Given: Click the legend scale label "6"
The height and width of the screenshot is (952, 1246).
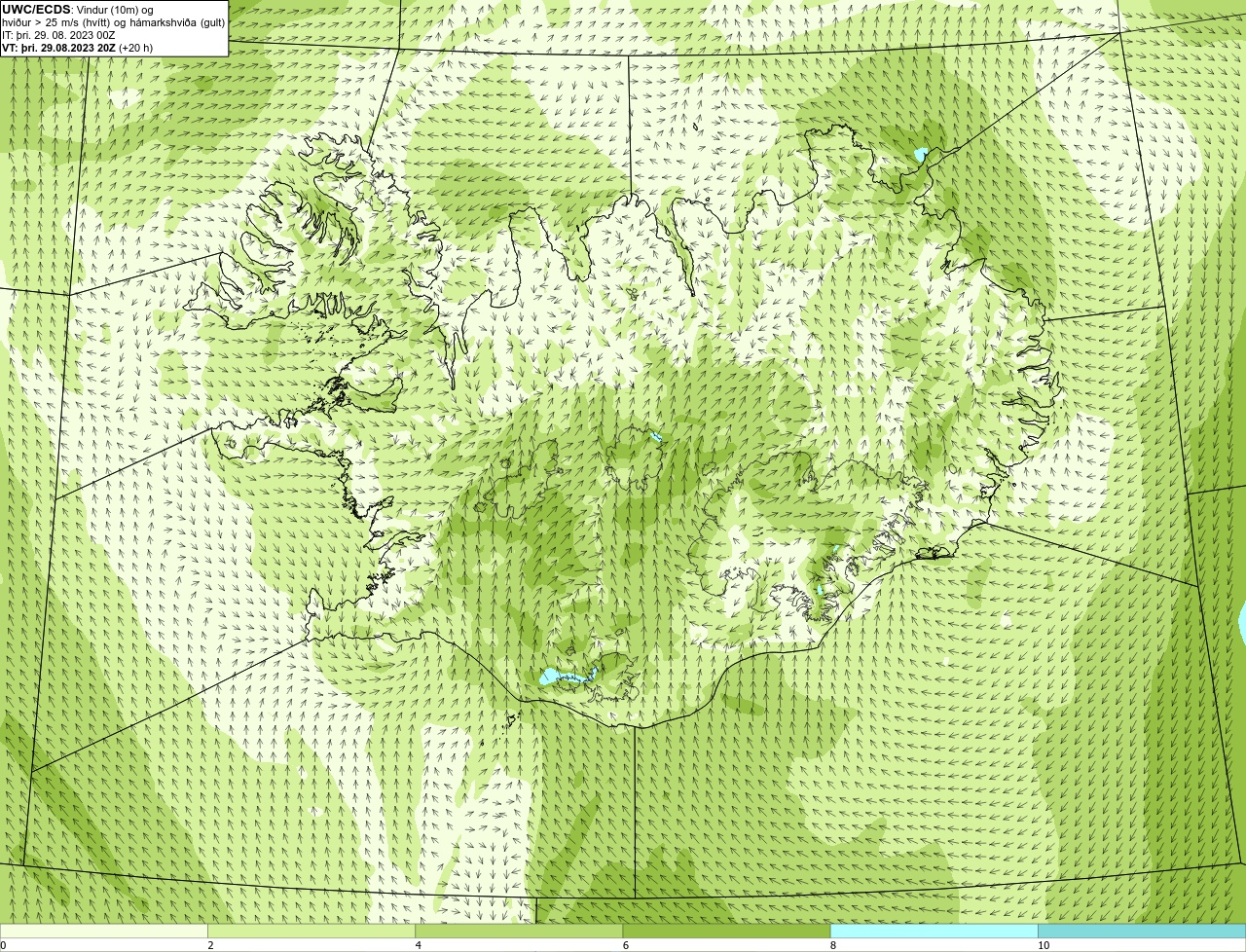Looking at the screenshot, I should tap(626, 945).
